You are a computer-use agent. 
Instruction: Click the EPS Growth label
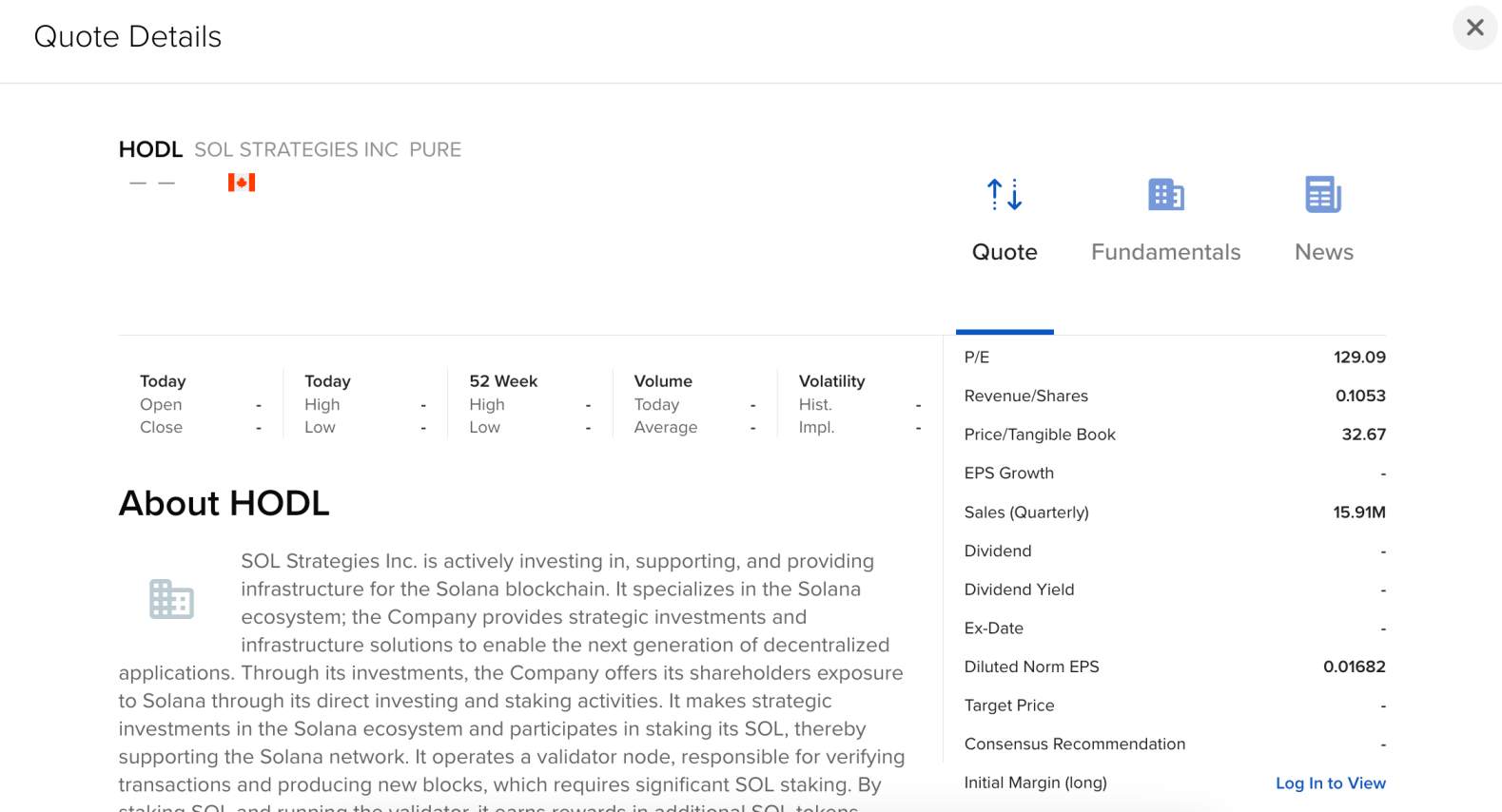(1008, 473)
